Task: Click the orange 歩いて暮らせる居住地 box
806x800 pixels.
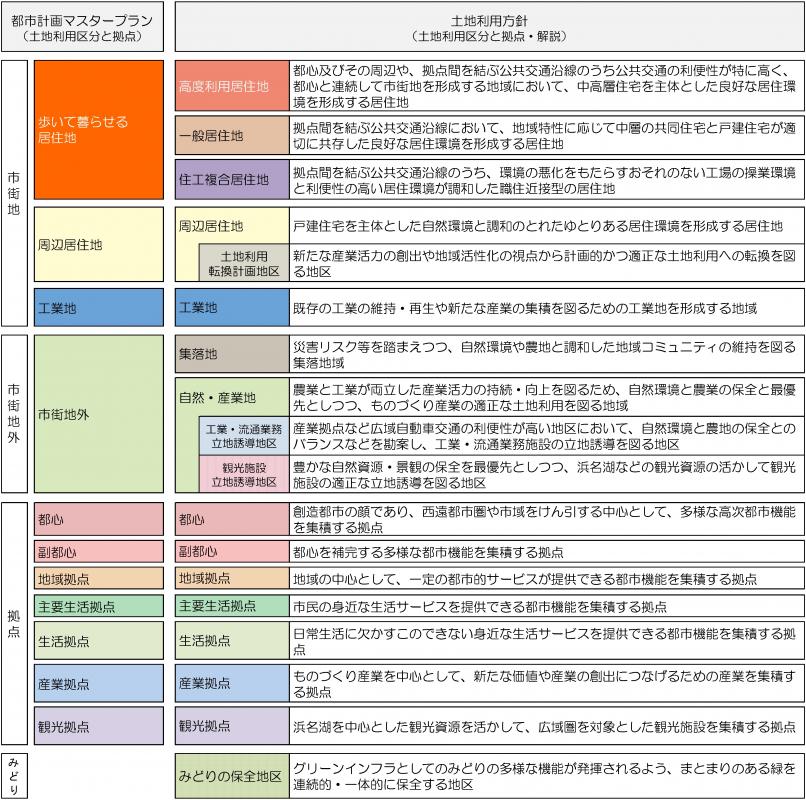Action: pos(98,129)
